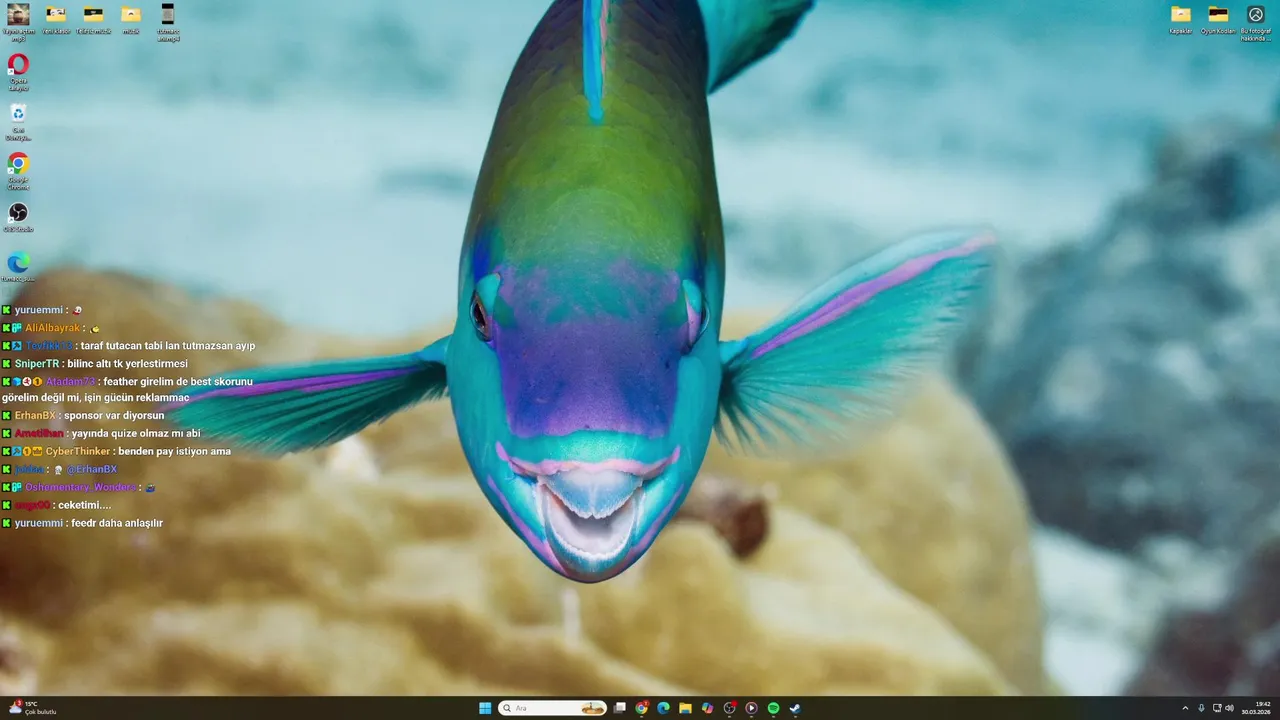The image size is (1280, 720).
Task: Click username 'AliAlbayrak' in chat overlay
Action: (52, 328)
